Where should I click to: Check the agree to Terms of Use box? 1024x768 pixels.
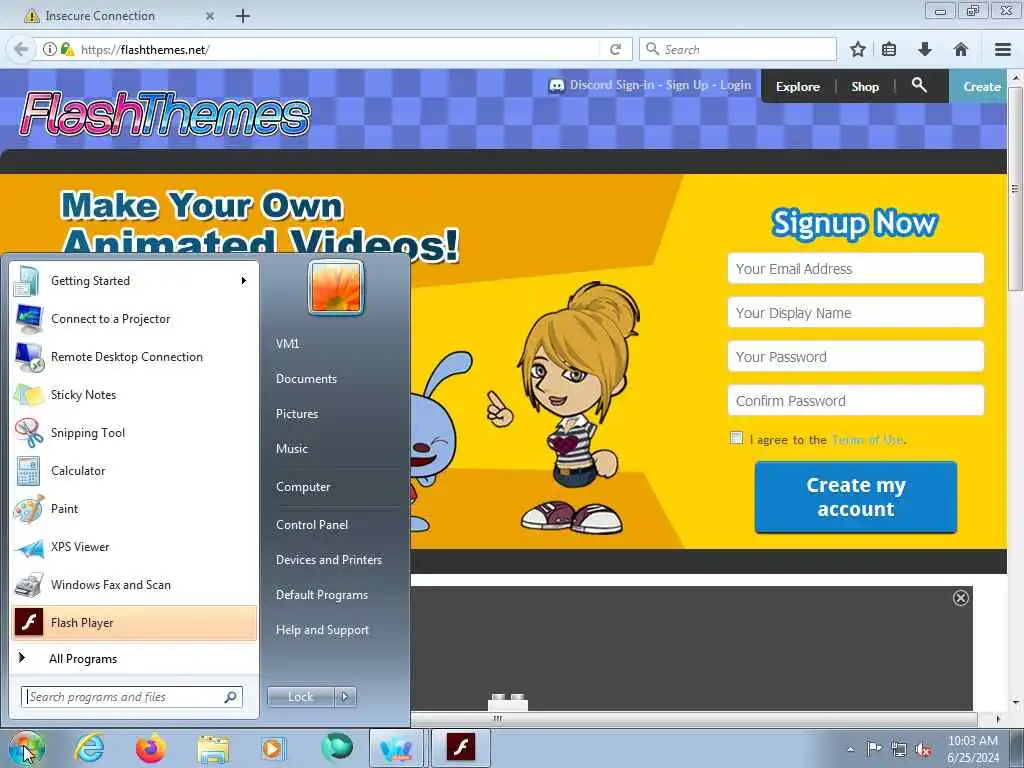[x=736, y=438]
